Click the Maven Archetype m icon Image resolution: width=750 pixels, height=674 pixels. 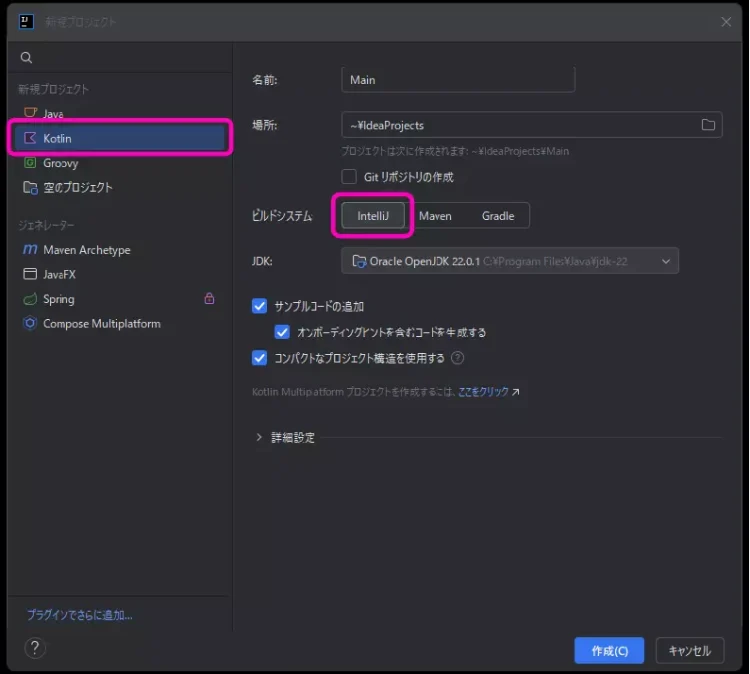[x=30, y=250]
